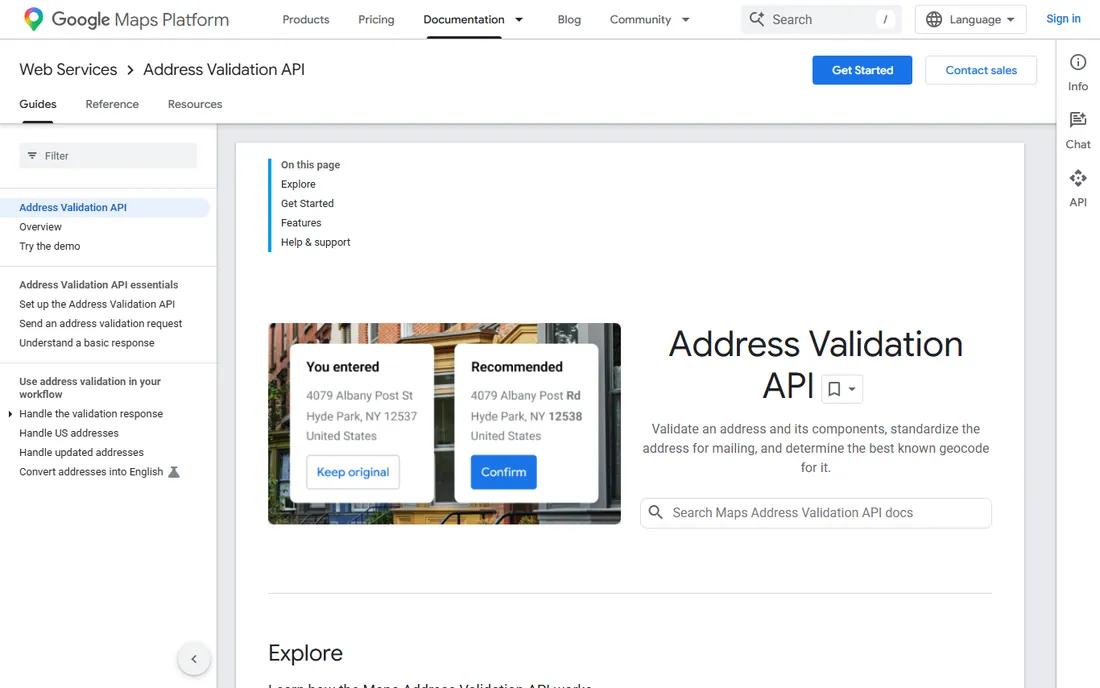Open Understand a basic response
Viewport: 1100px width, 688px height.
(87, 343)
